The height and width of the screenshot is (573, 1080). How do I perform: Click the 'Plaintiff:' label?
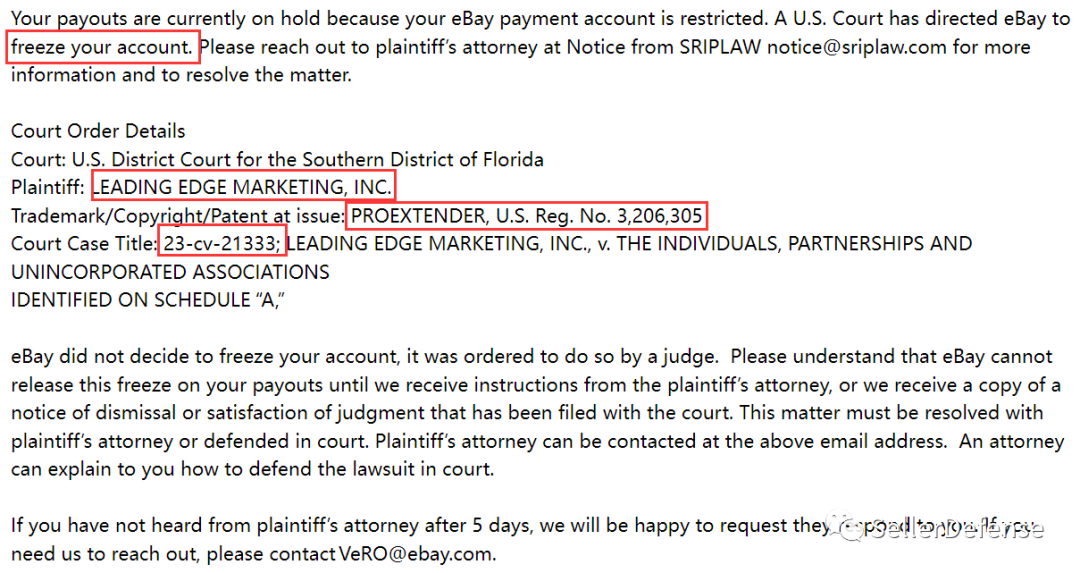coord(48,187)
